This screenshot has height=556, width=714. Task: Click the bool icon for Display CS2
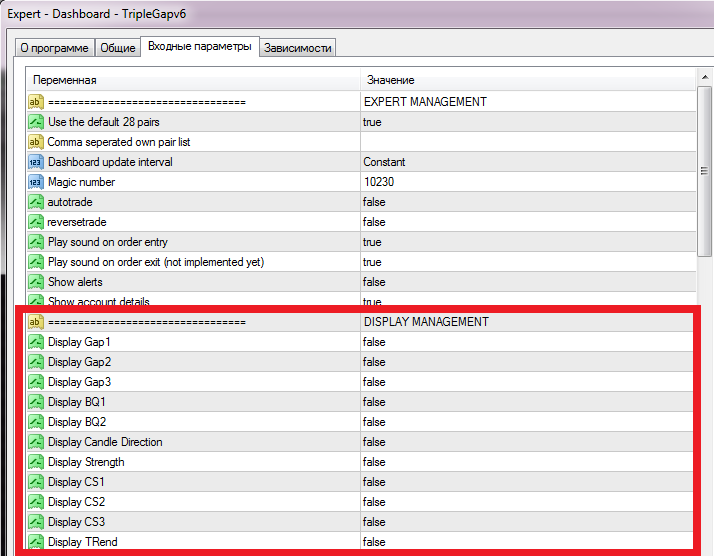click(36, 502)
